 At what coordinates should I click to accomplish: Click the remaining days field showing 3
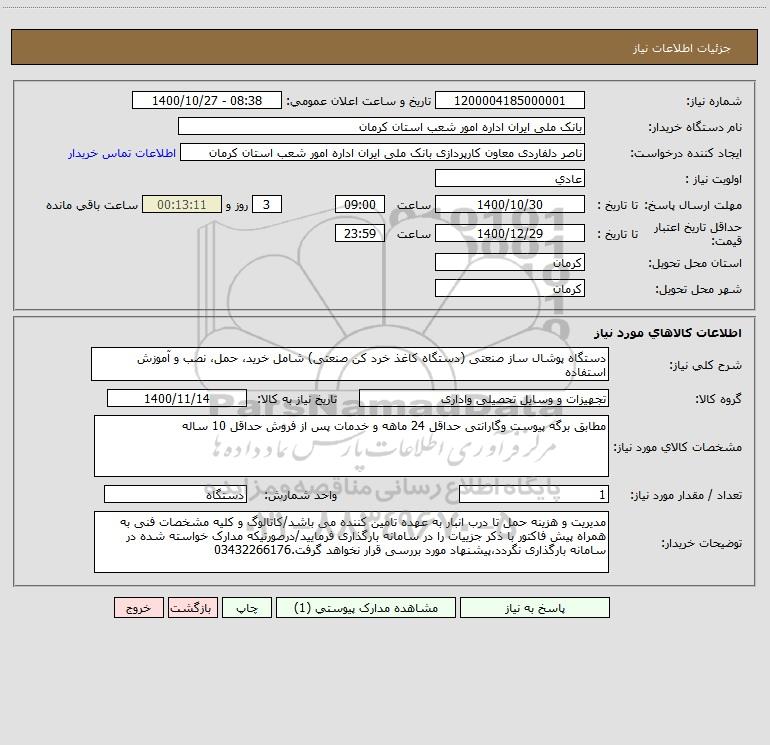pyautogui.click(x=267, y=204)
